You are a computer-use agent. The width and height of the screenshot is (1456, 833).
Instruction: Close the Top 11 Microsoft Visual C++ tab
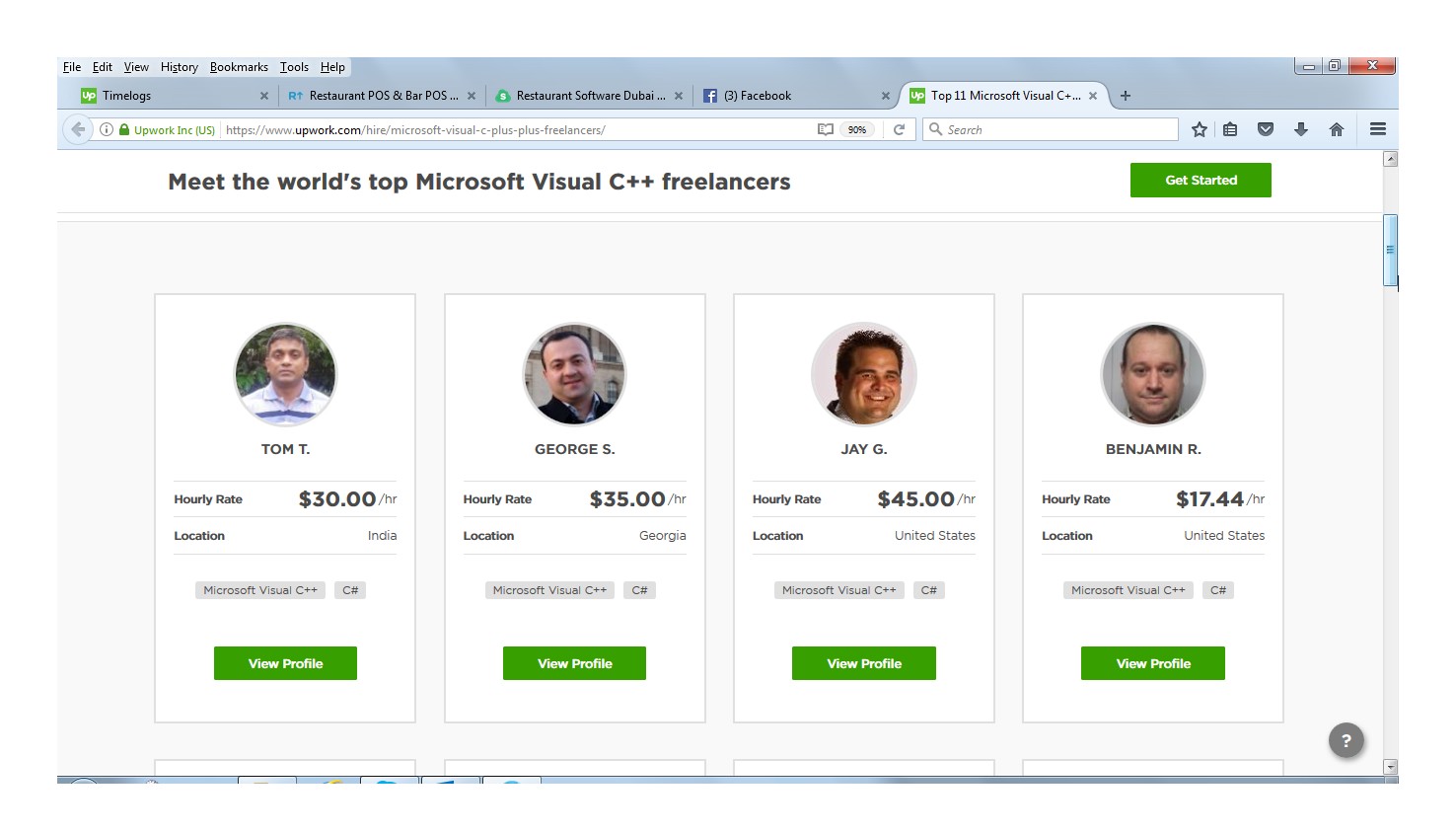1093,96
